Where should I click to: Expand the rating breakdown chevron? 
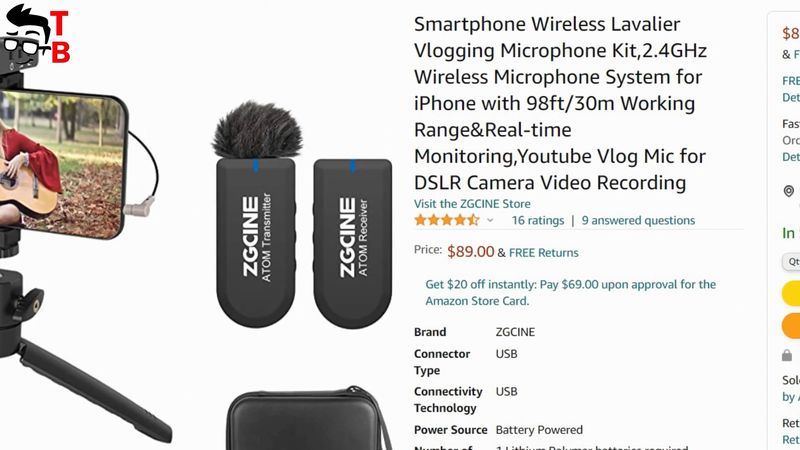pos(490,220)
